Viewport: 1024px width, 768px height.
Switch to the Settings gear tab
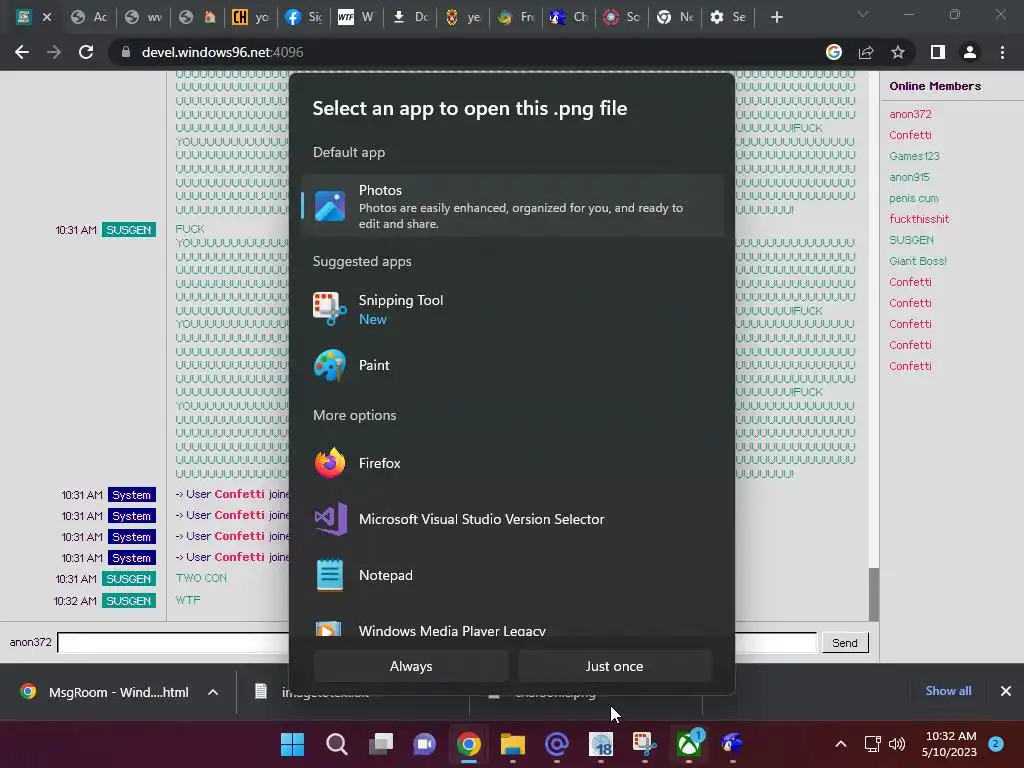pyautogui.click(x=728, y=17)
